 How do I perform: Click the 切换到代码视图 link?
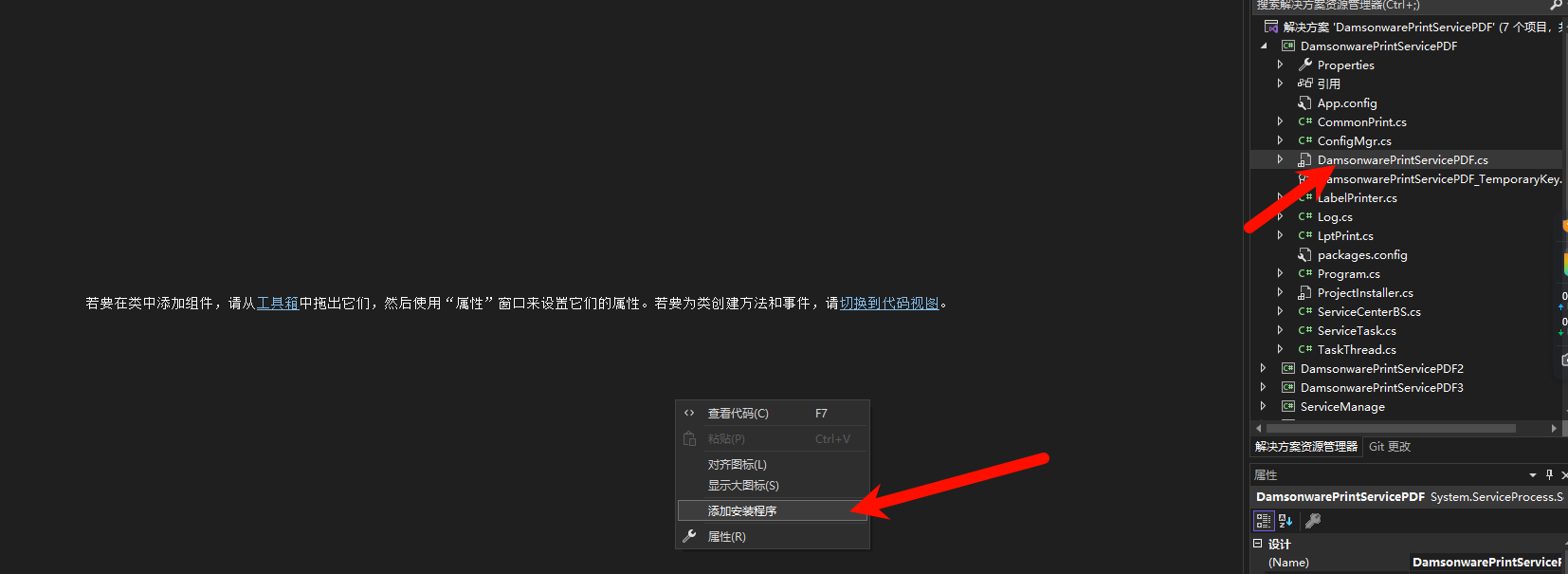pyautogui.click(x=889, y=304)
